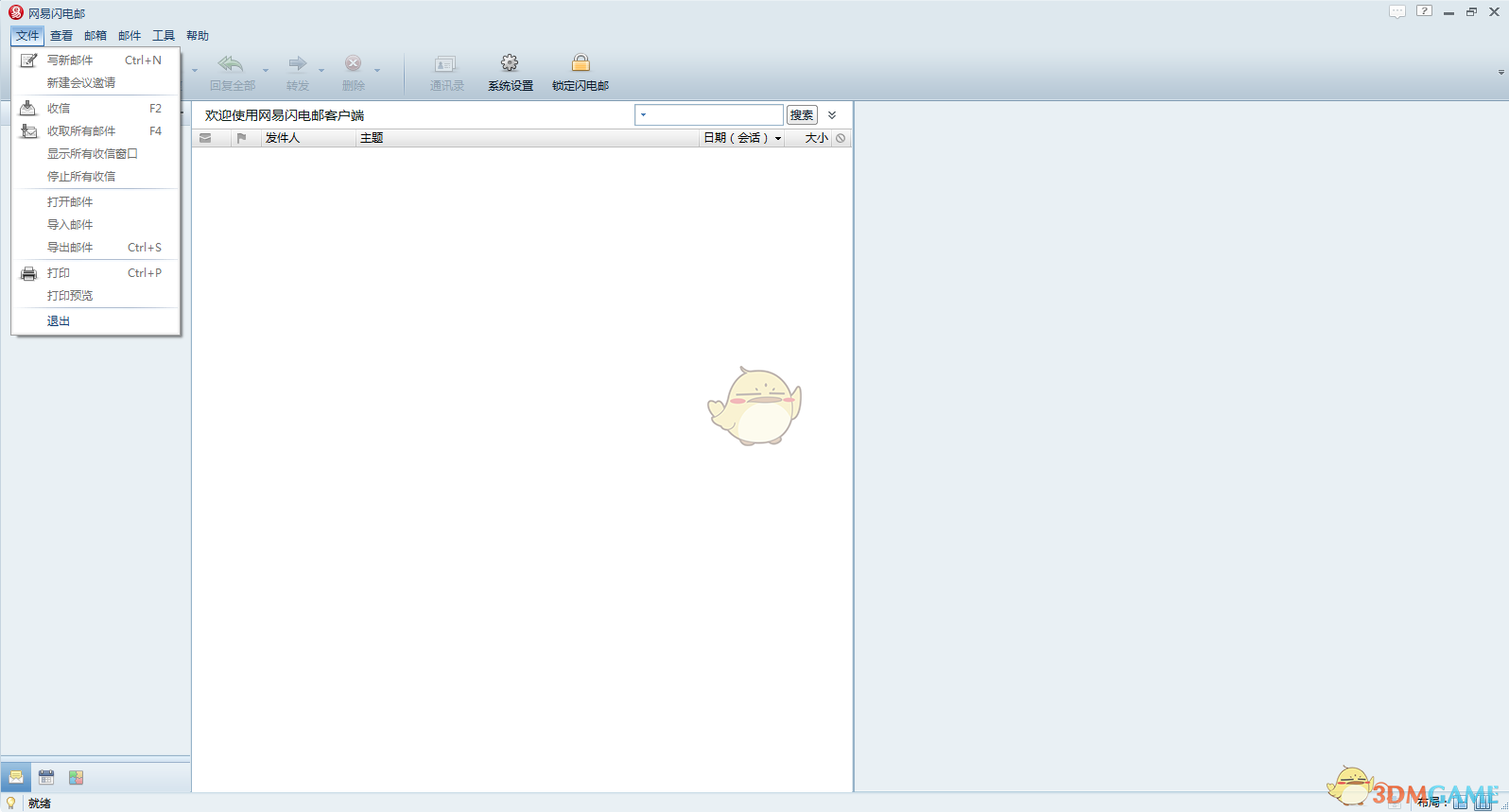Image resolution: width=1509 pixels, height=812 pixels.
Task: Expand advanced search with the double chevron
Action: [x=832, y=115]
